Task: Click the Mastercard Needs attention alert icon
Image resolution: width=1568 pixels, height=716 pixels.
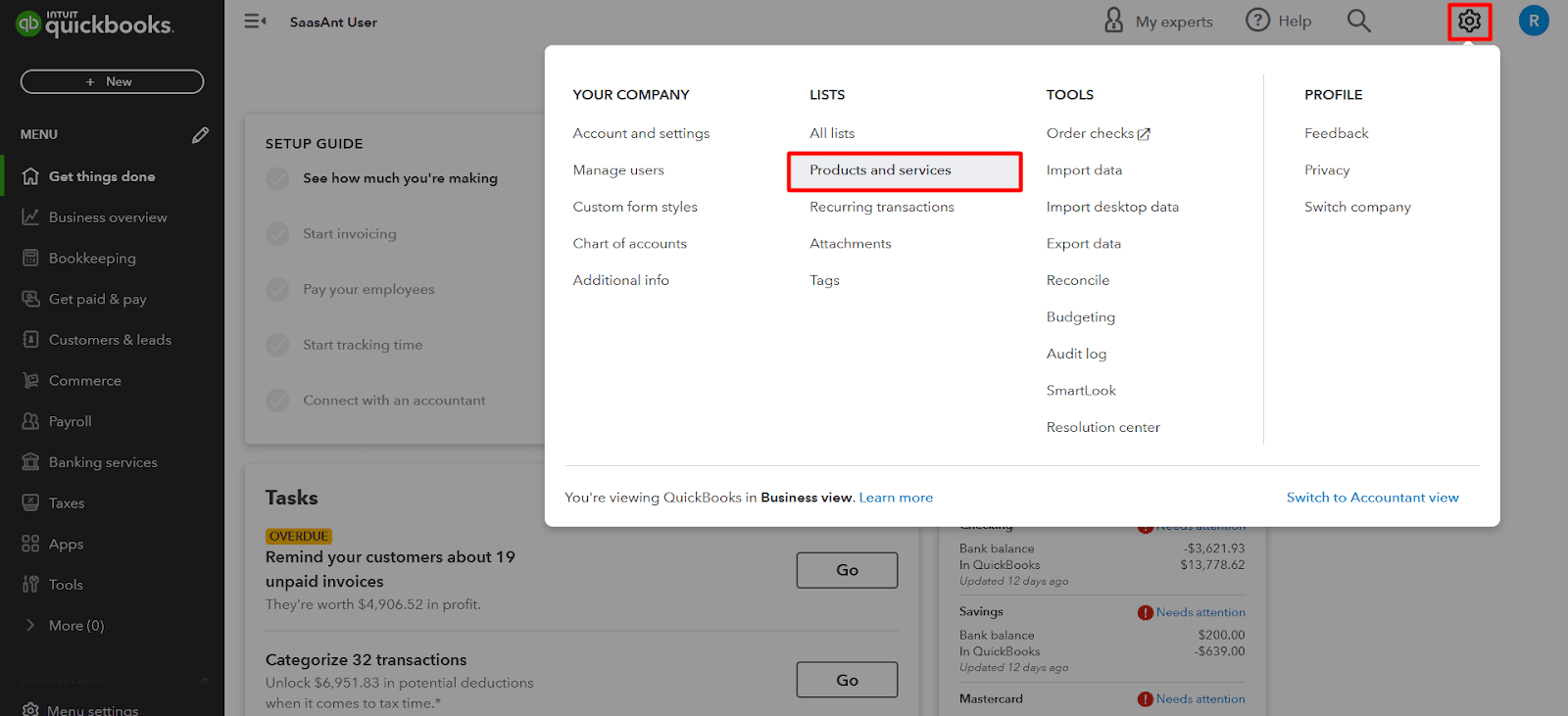Action: click(x=1145, y=699)
